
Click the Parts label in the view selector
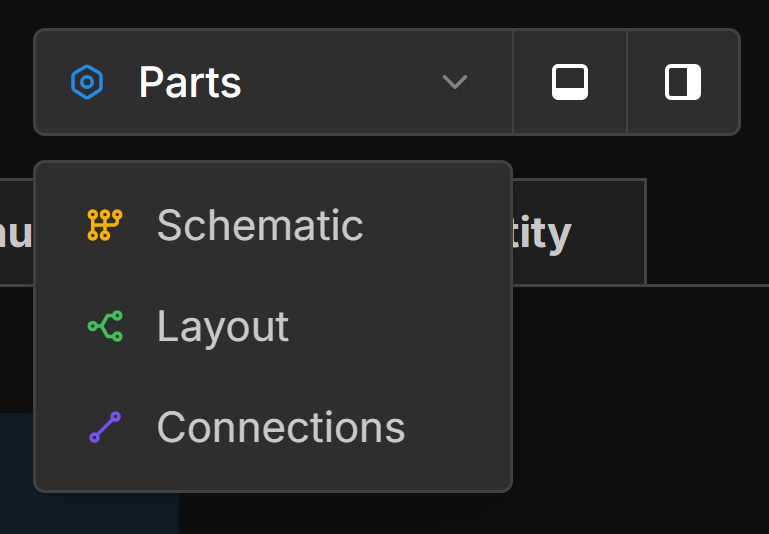tap(190, 82)
